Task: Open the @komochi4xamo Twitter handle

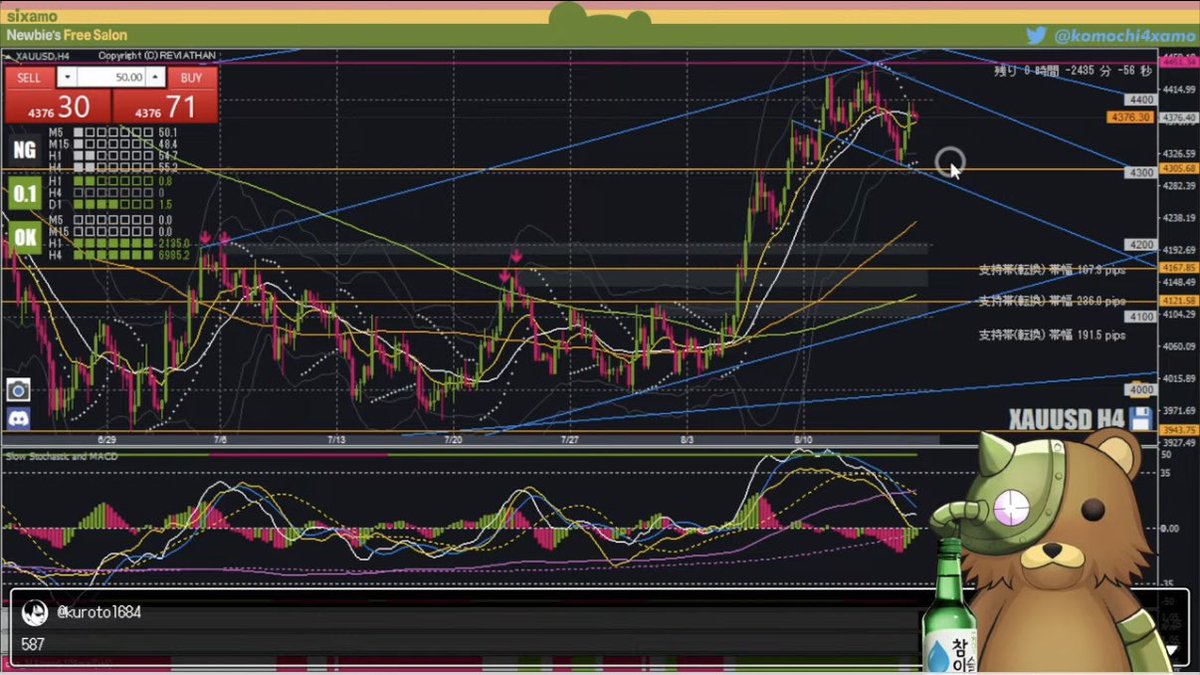Action: 1124,36
